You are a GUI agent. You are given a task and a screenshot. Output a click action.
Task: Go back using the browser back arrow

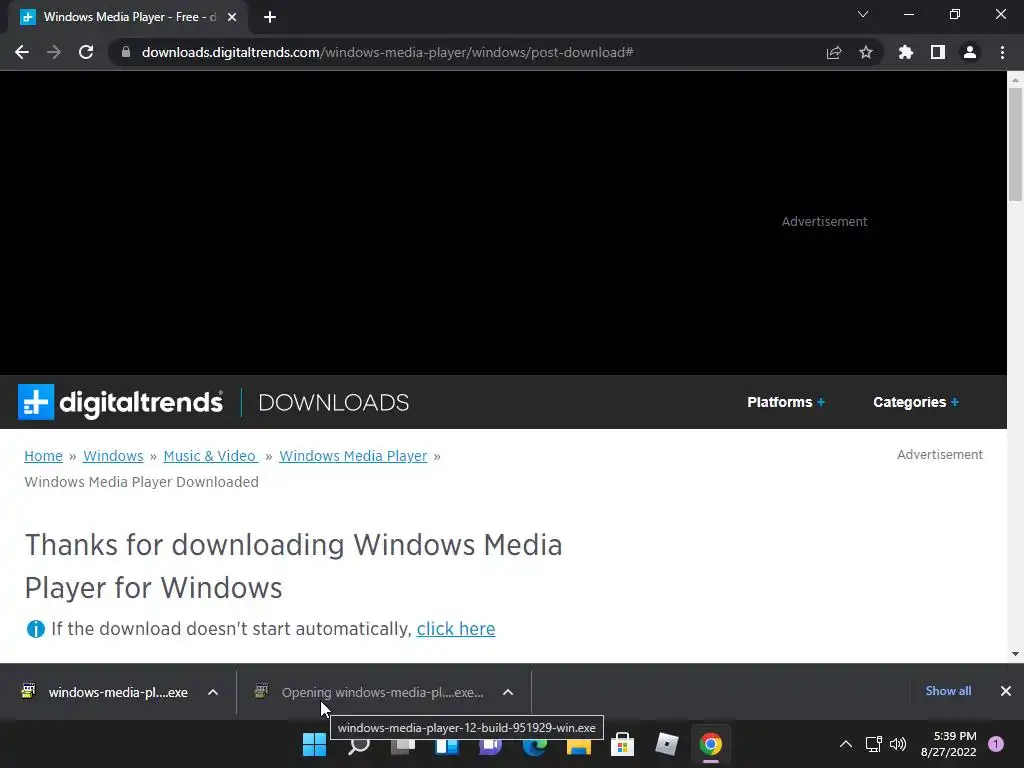pyautogui.click(x=22, y=52)
